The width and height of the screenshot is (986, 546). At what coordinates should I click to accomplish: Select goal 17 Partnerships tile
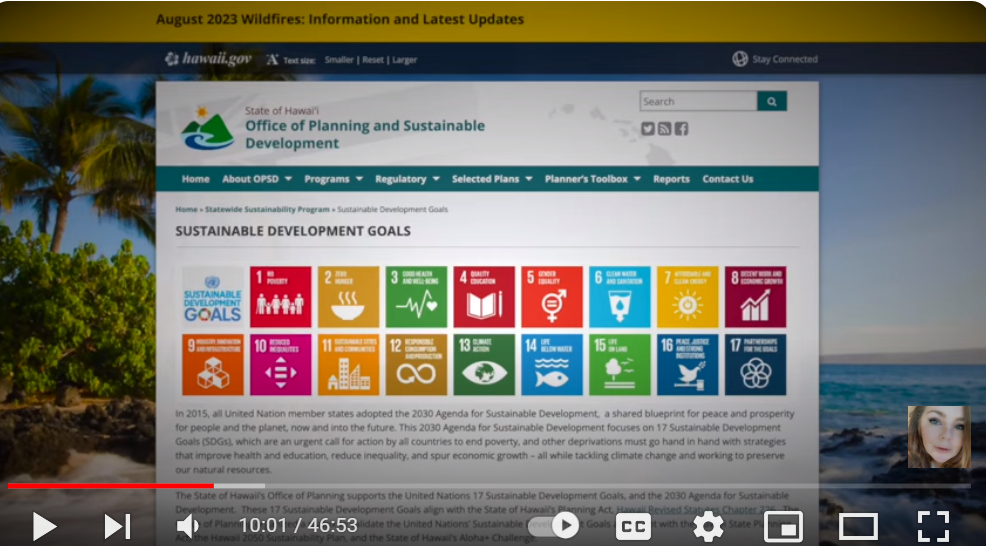756,365
